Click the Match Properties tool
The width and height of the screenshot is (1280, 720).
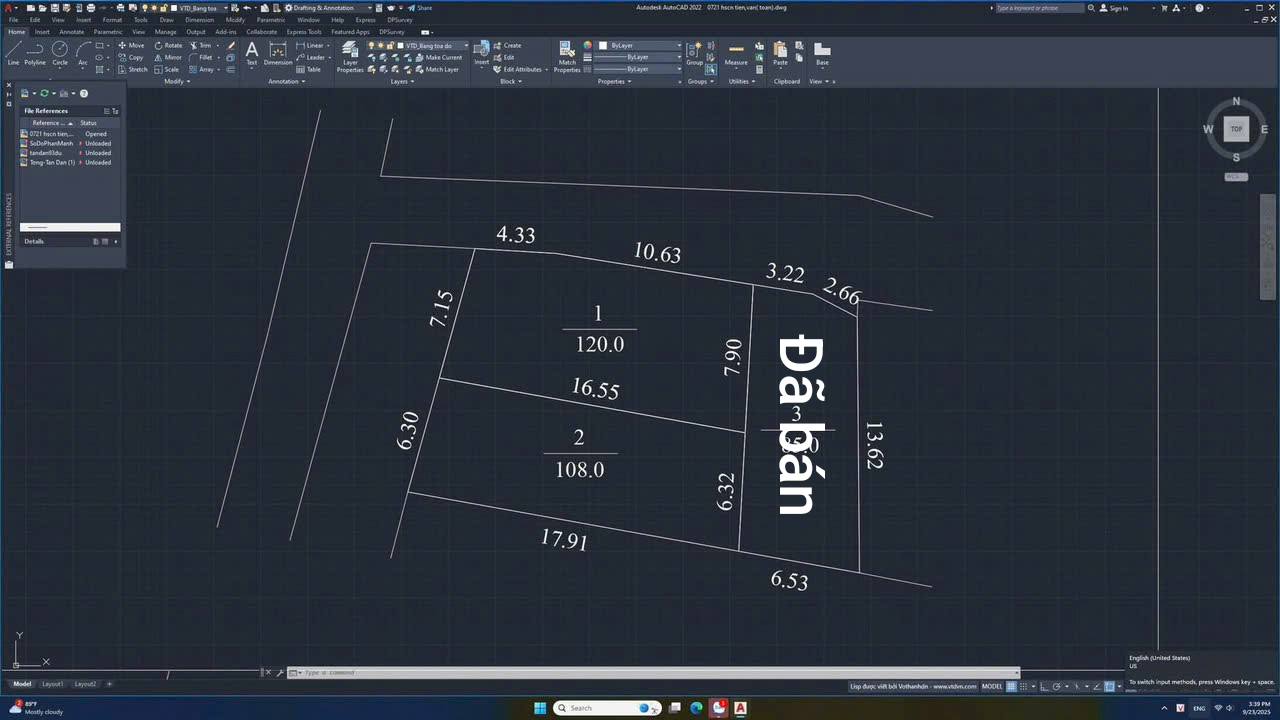pyautogui.click(x=567, y=55)
